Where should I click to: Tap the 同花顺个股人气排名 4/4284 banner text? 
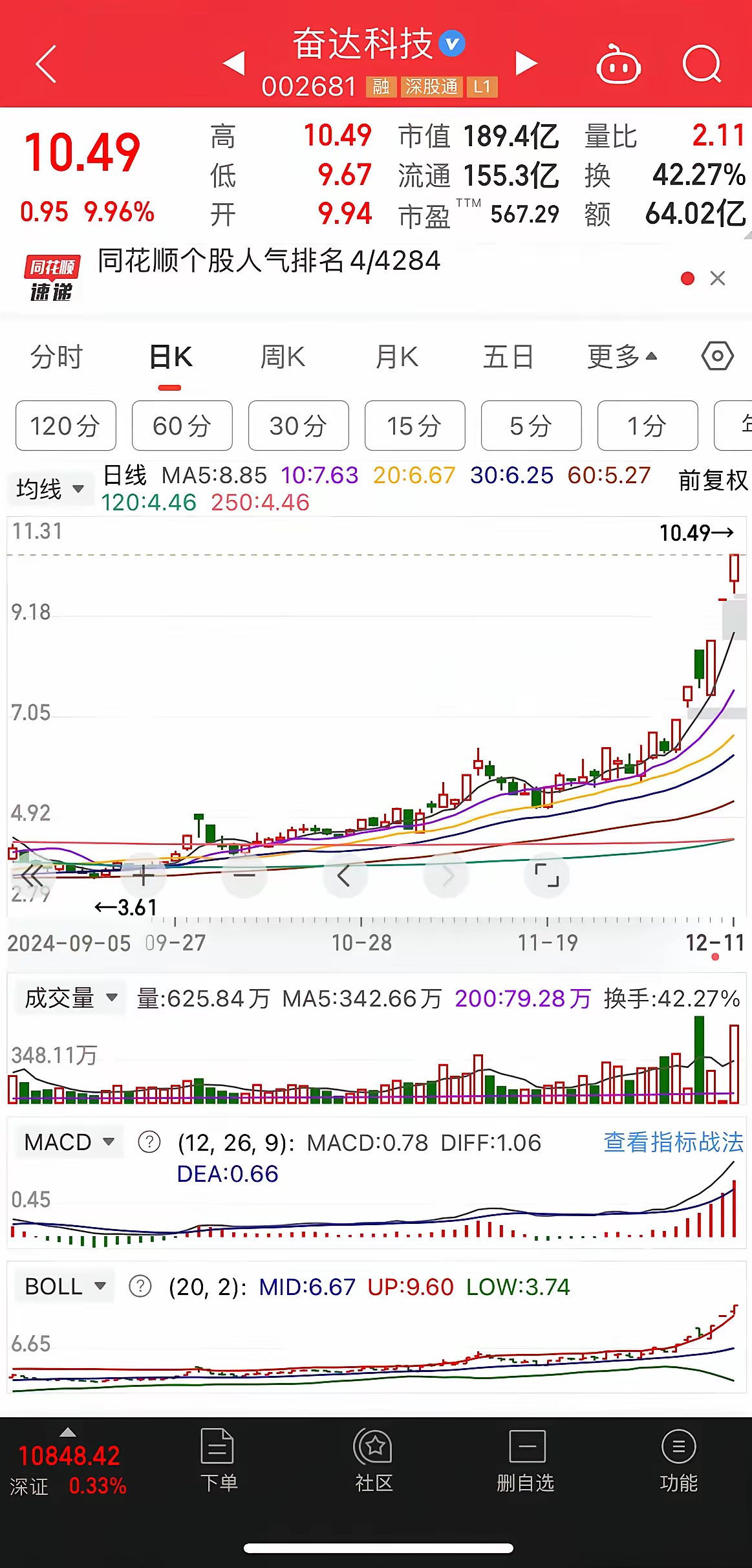(x=269, y=261)
